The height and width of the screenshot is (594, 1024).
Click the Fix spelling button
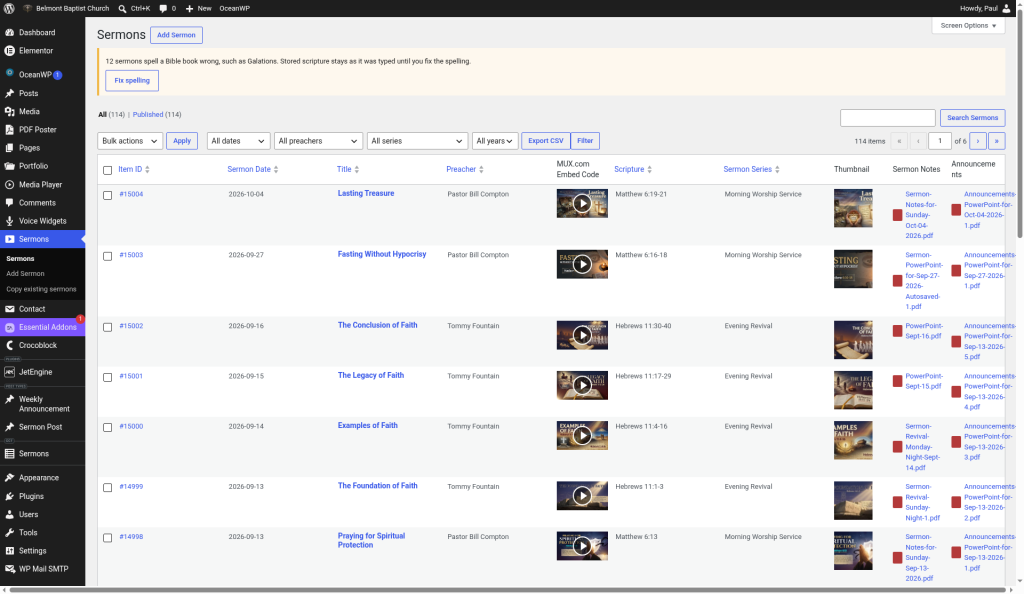pos(132,80)
